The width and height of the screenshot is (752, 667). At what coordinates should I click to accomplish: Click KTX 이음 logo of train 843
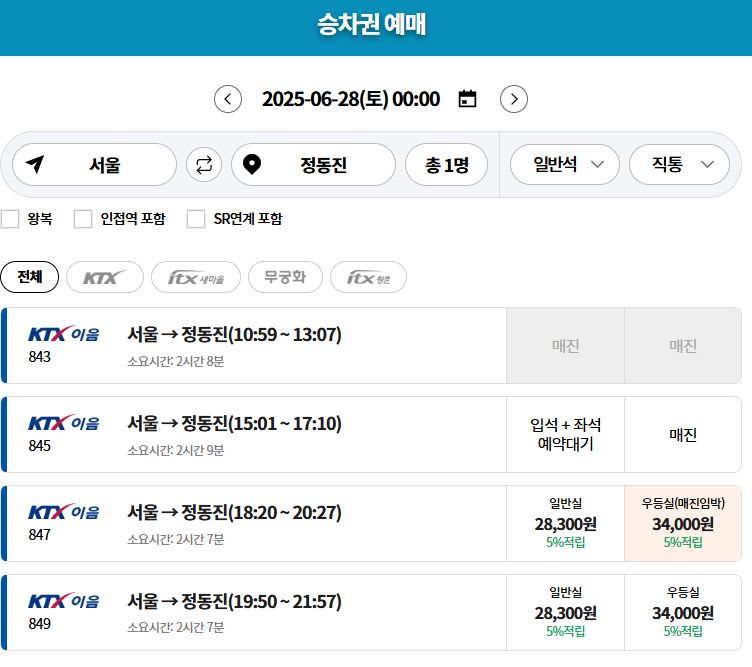click(64, 334)
